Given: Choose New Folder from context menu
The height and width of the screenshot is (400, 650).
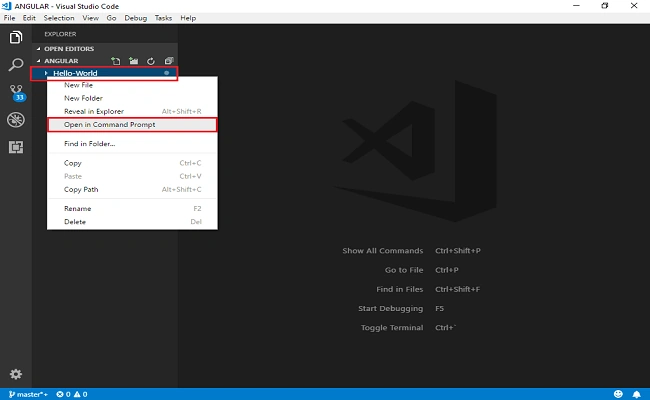Looking at the screenshot, I should click(x=132, y=98).
